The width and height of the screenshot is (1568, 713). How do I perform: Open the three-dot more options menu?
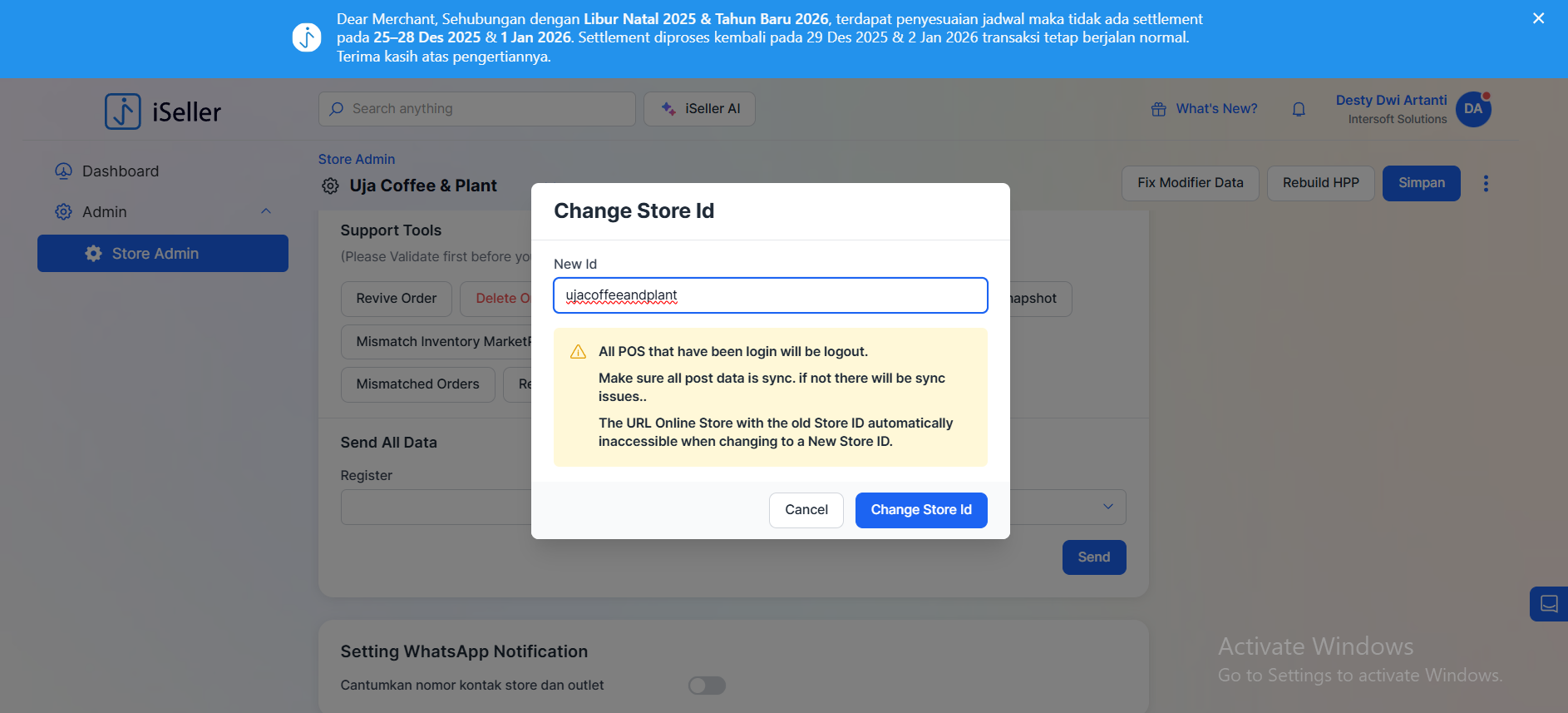point(1486,183)
